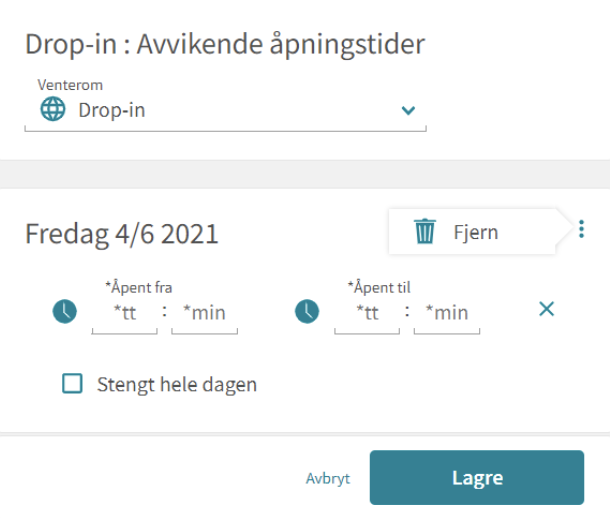
Task: Open the three-dot options menu
Action: click(x=581, y=229)
